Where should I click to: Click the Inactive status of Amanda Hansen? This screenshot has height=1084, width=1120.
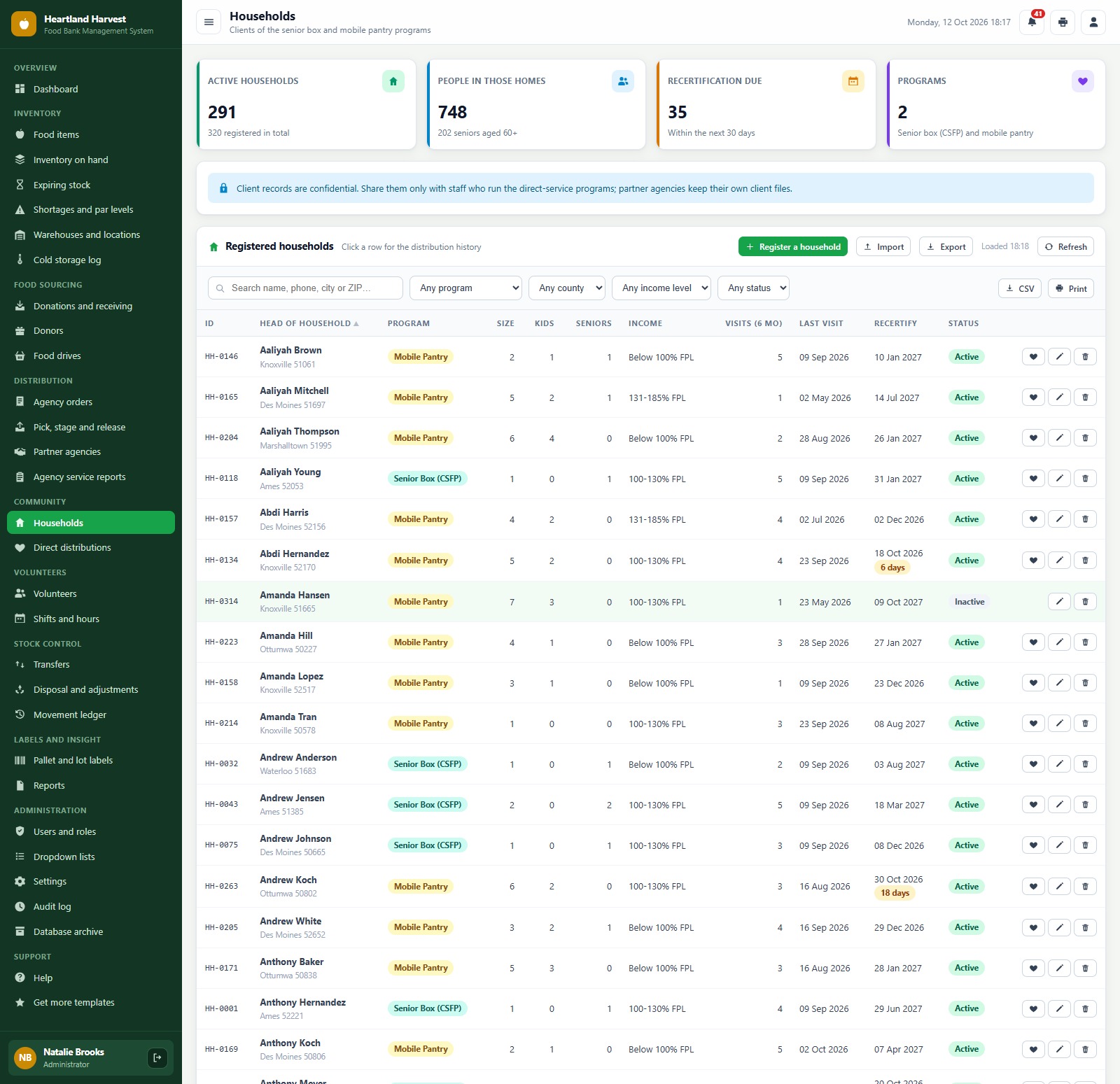(x=969, y=602)
